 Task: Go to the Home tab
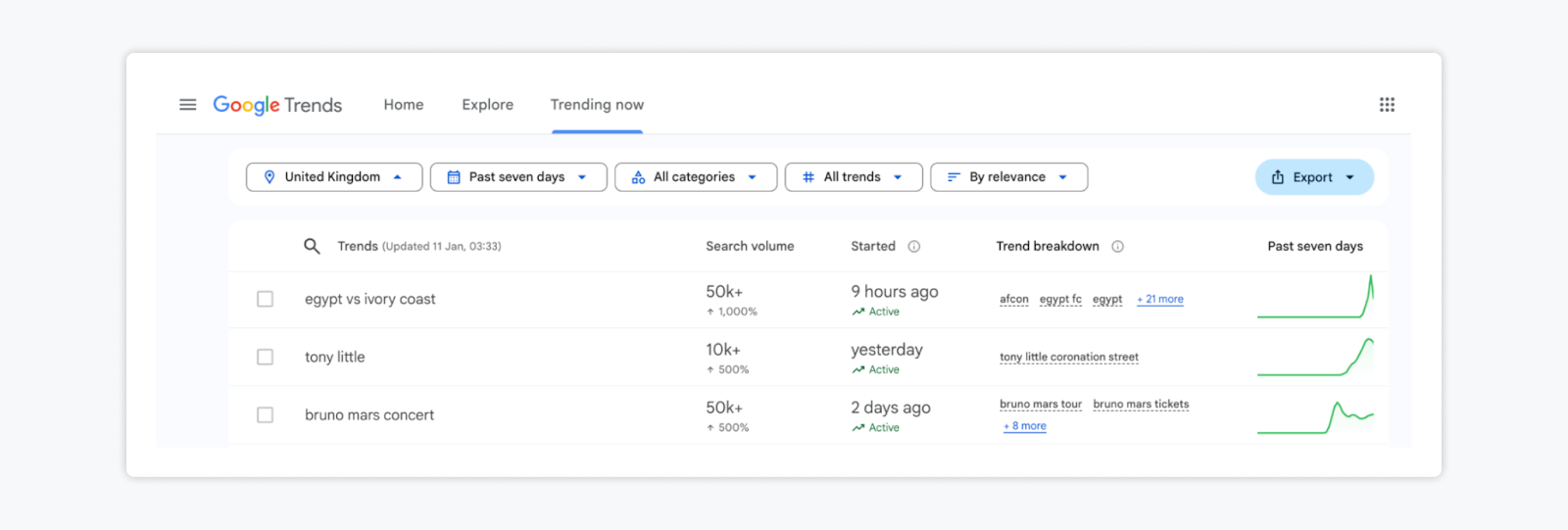click(x=404, y=105)
